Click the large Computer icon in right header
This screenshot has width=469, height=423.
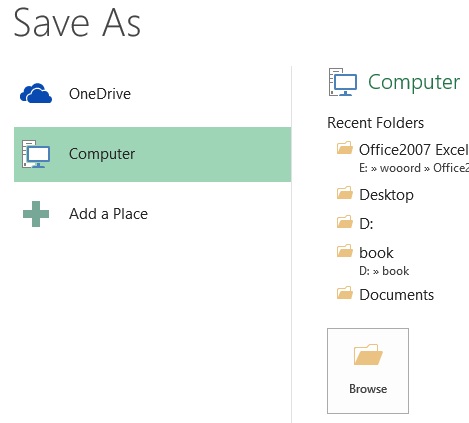[343, 82]
